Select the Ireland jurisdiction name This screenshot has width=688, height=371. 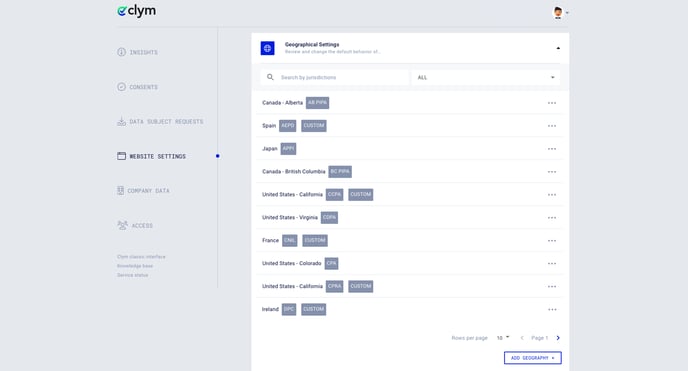click(270, 309)
